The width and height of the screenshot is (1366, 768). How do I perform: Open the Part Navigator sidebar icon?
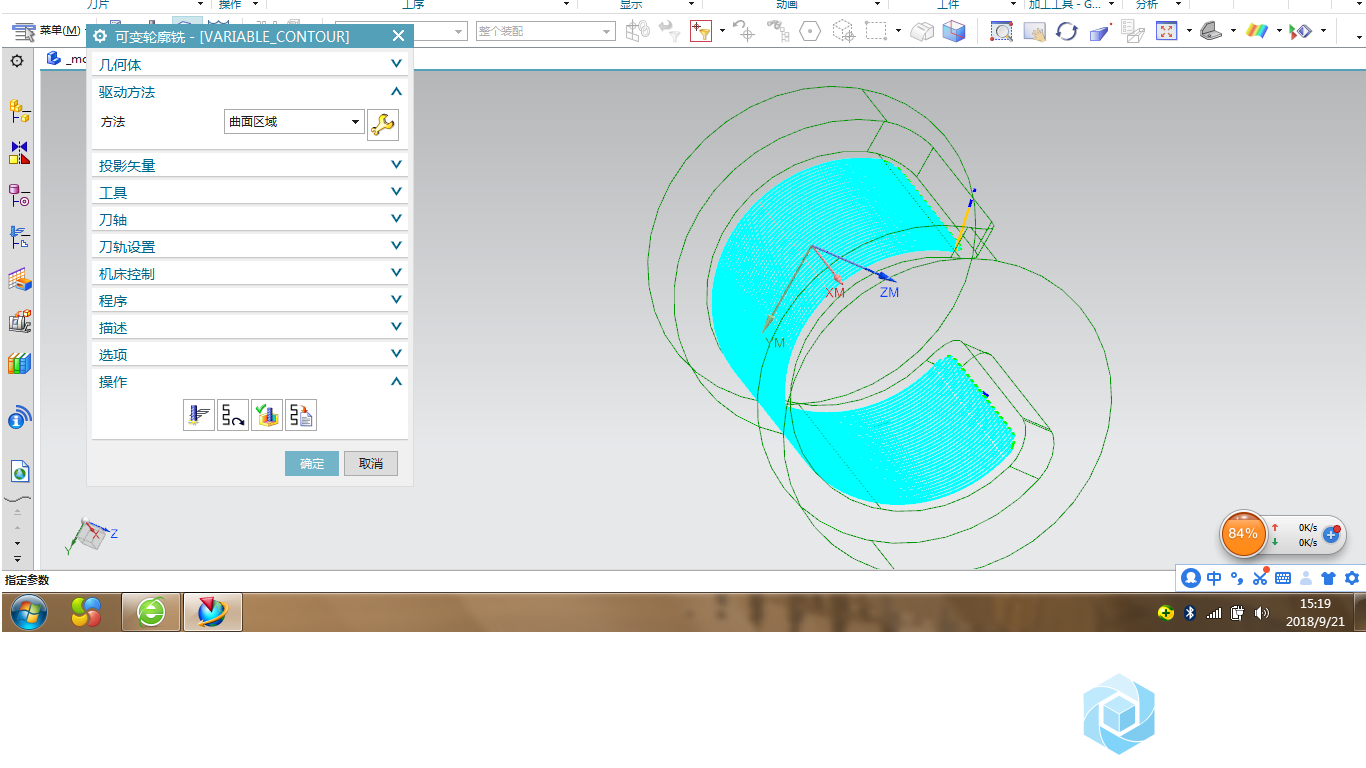tap(19, 194)
